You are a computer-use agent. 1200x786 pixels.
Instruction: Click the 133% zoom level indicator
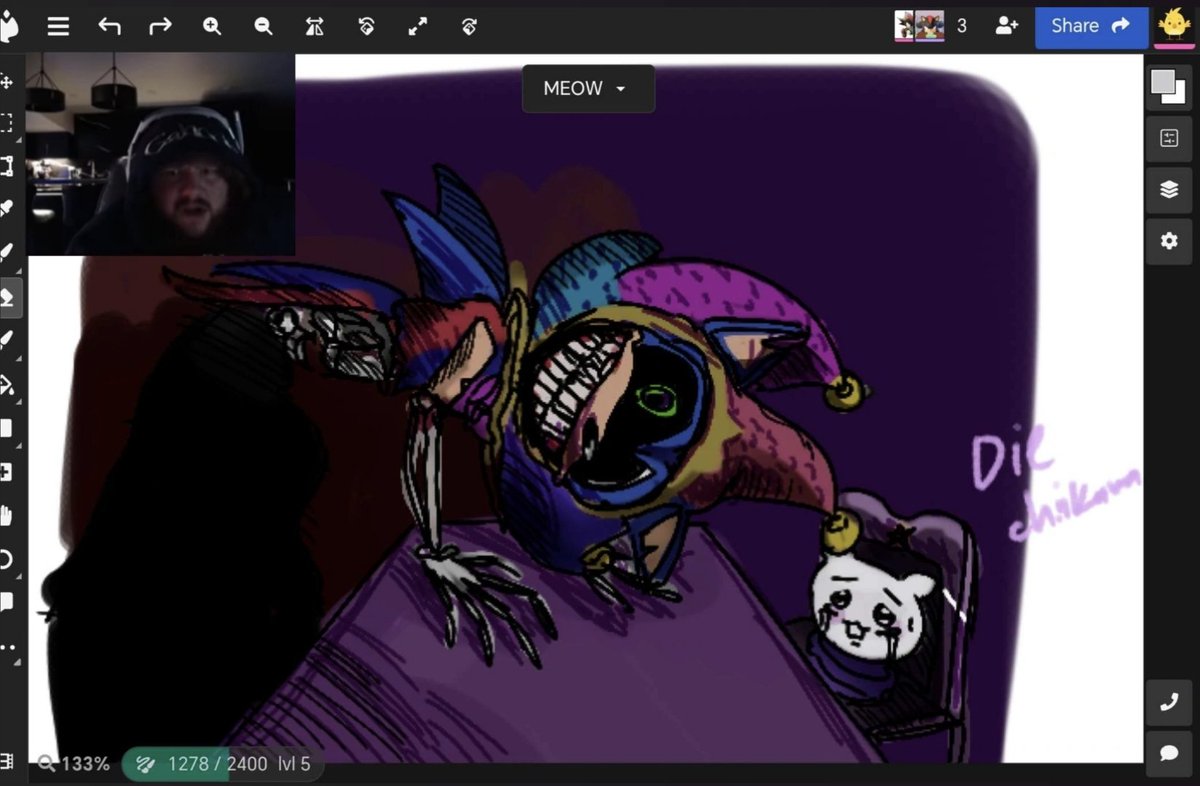tap(75, 764)
